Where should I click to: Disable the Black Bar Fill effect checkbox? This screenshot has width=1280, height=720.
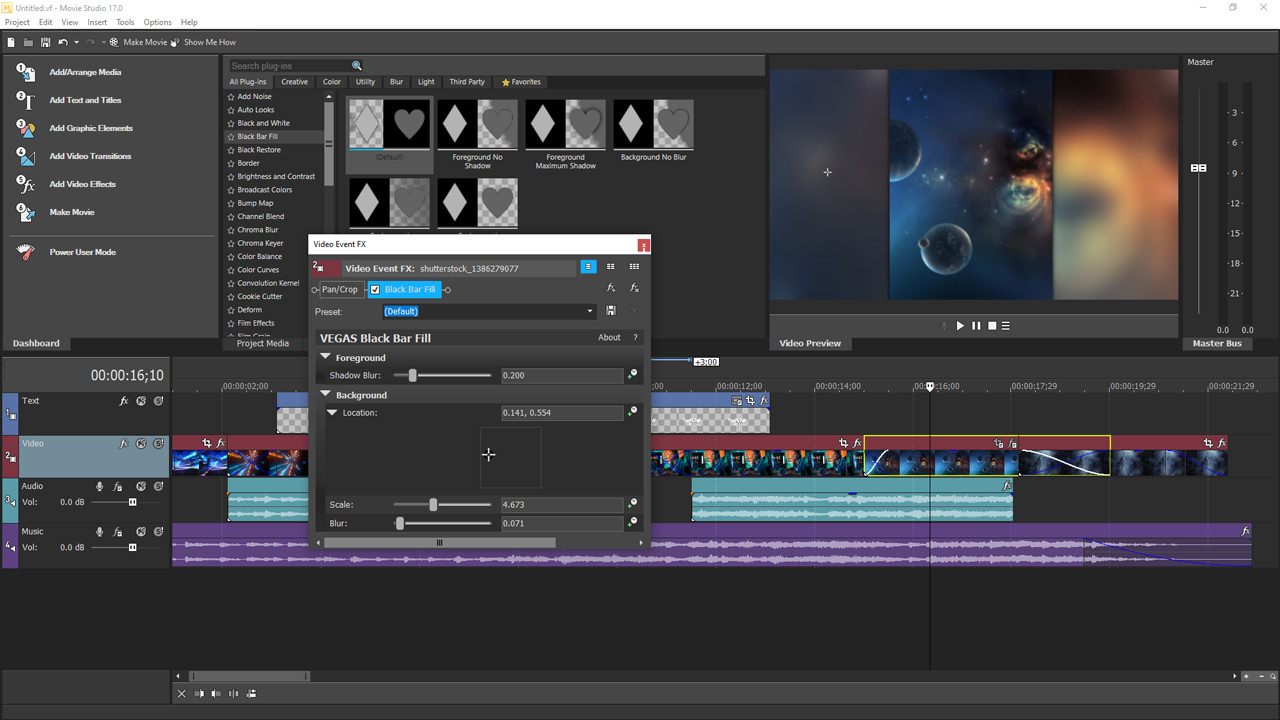tap(374, 289)
